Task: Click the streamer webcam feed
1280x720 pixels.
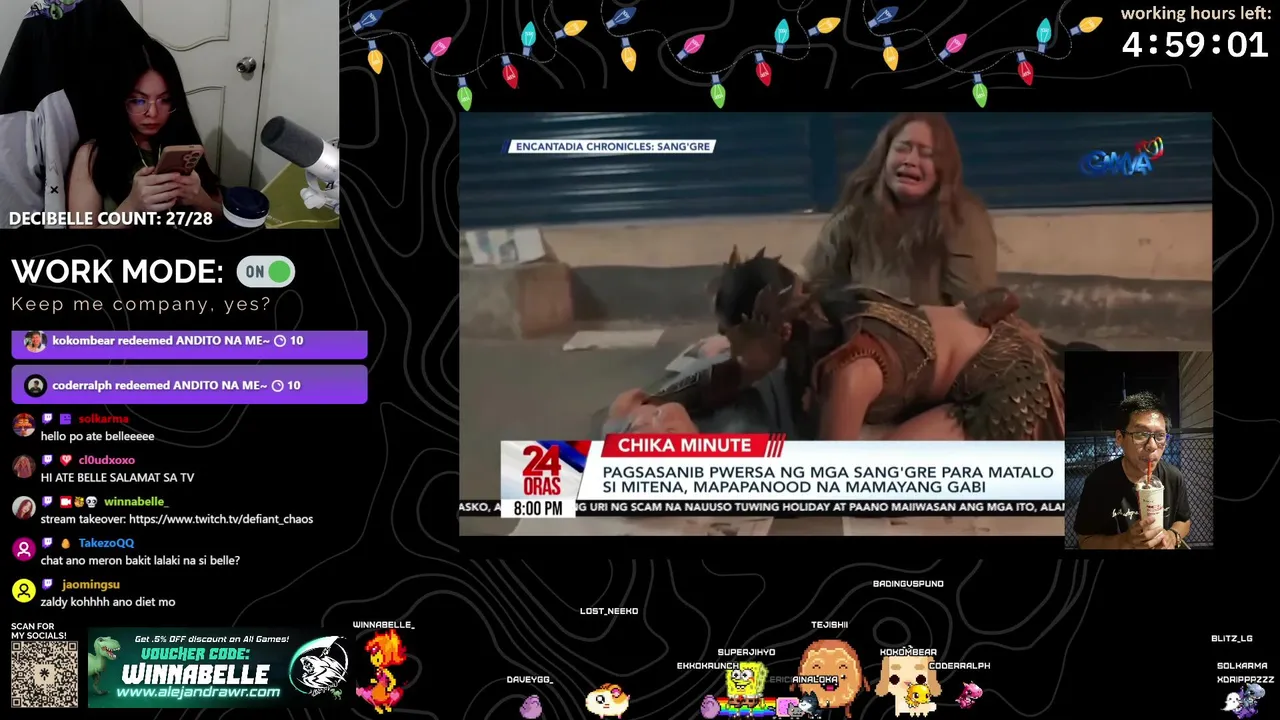Action: coord(170,114)
